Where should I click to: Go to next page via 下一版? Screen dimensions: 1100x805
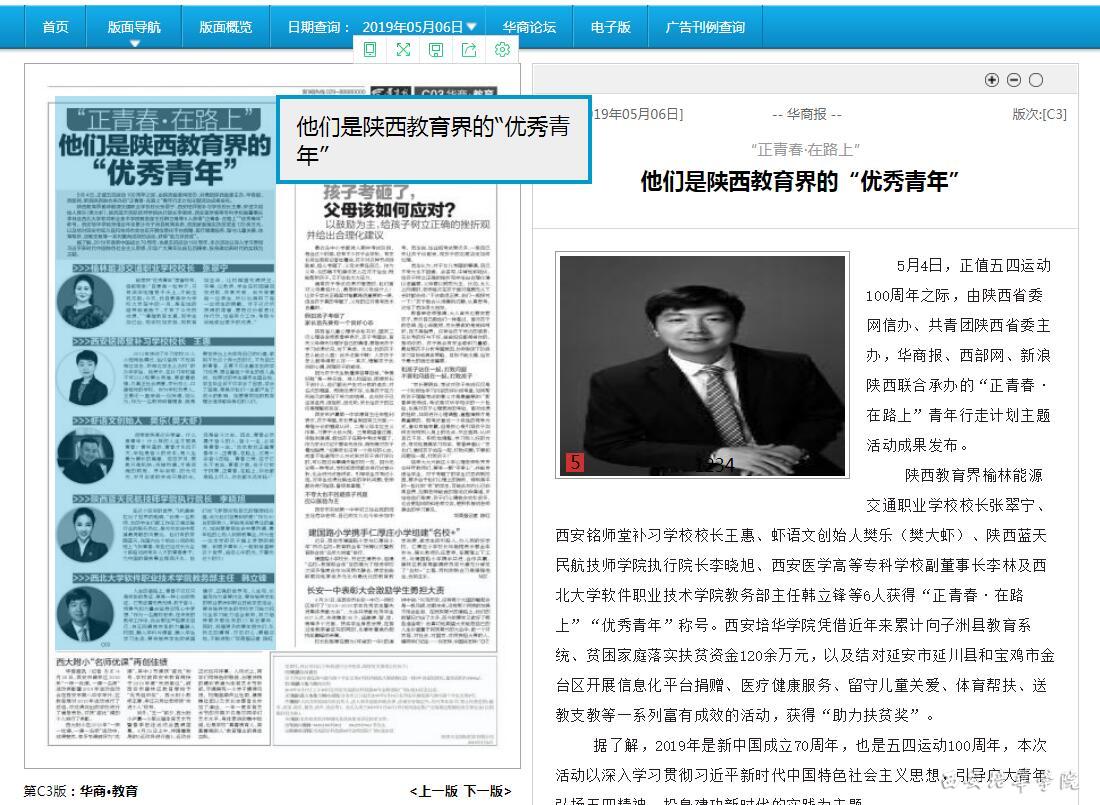[x=487, y=791]
